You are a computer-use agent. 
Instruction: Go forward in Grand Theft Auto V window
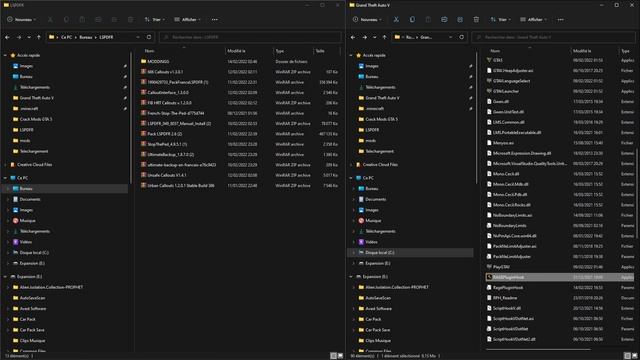tap(364, 37)
